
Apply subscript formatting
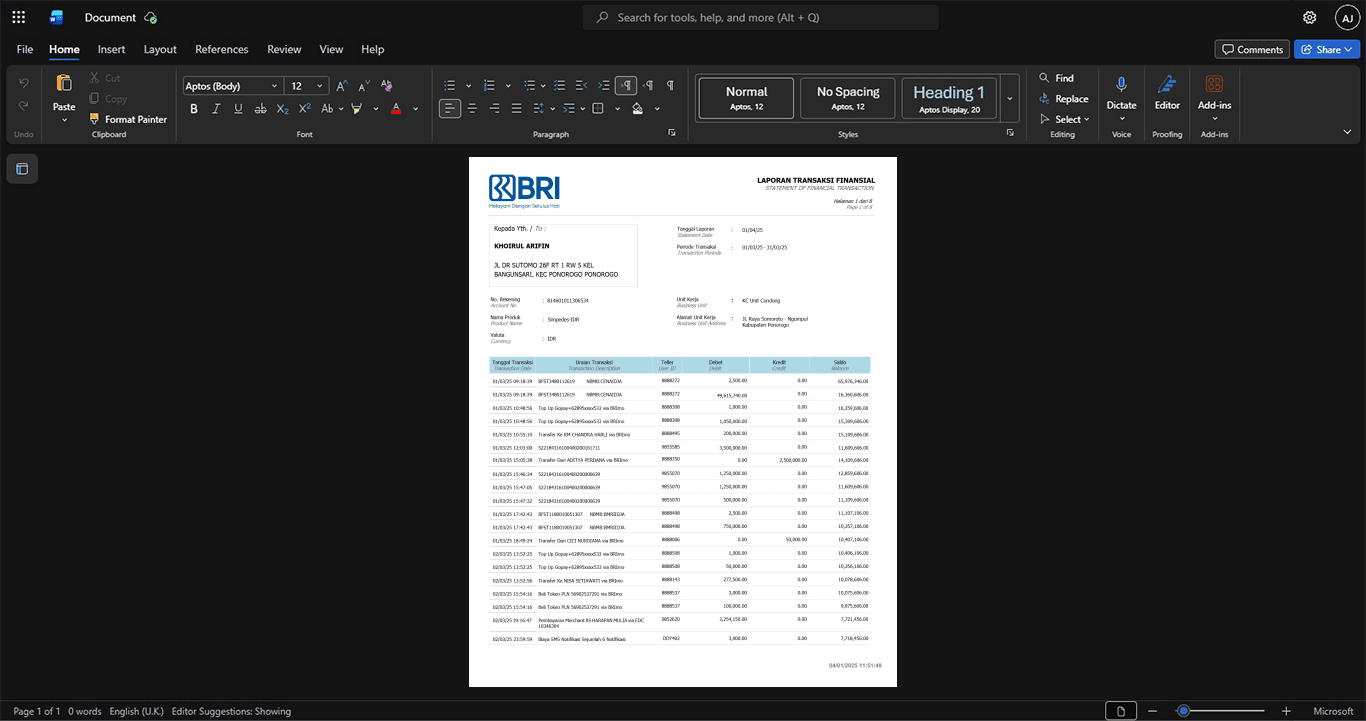point(282,108)
